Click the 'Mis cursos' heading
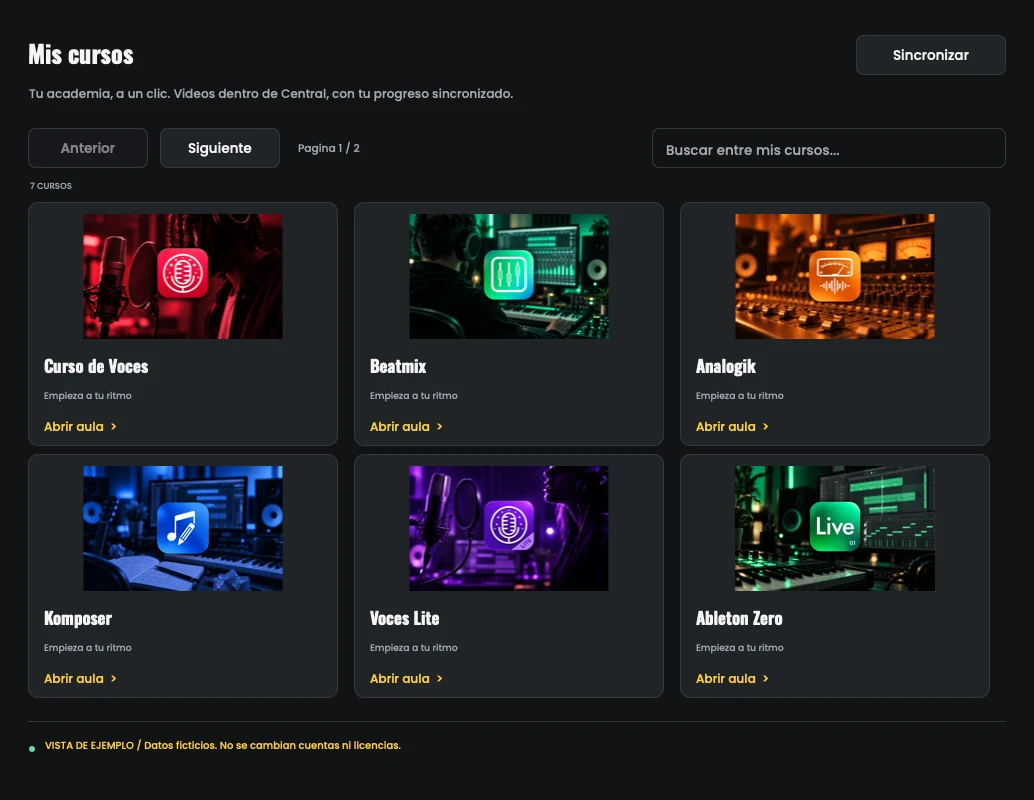 (81, 55)
